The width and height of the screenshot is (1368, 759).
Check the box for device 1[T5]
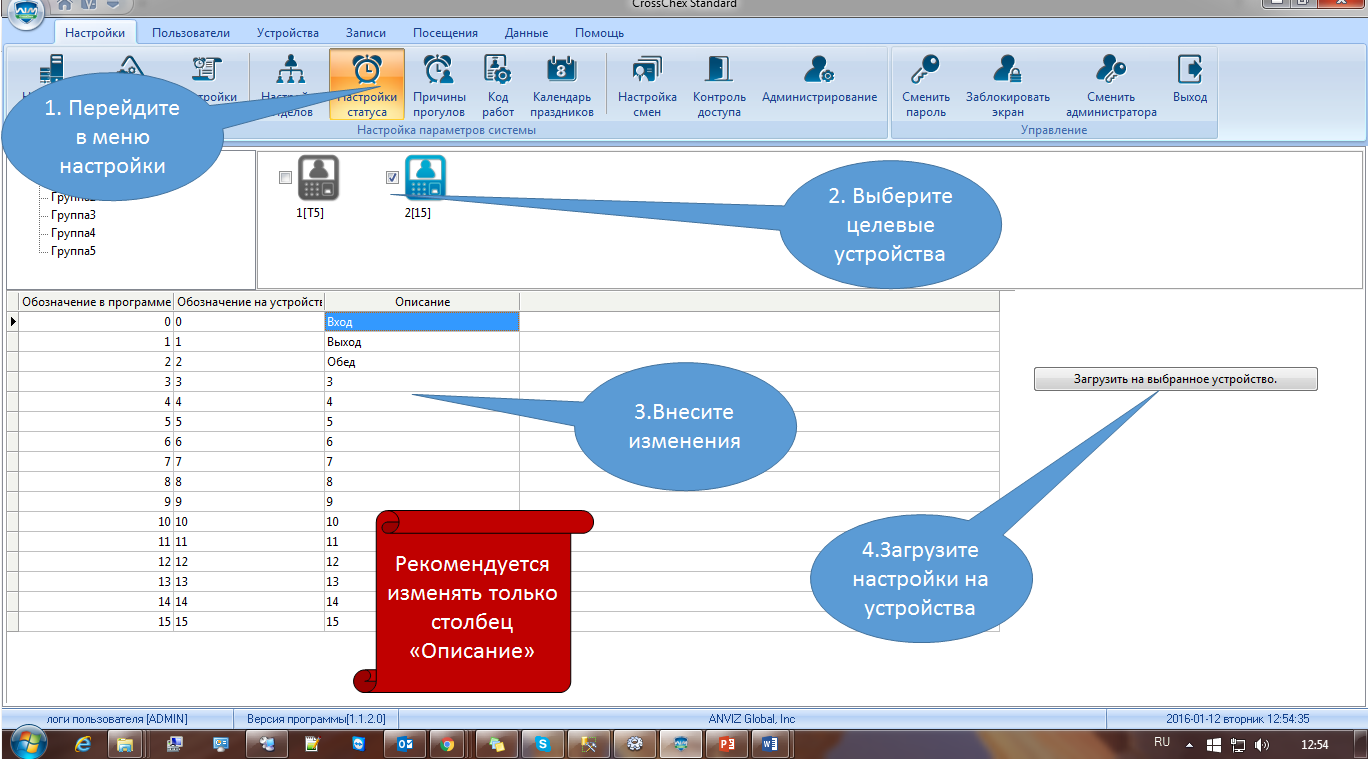pos(285,178)
